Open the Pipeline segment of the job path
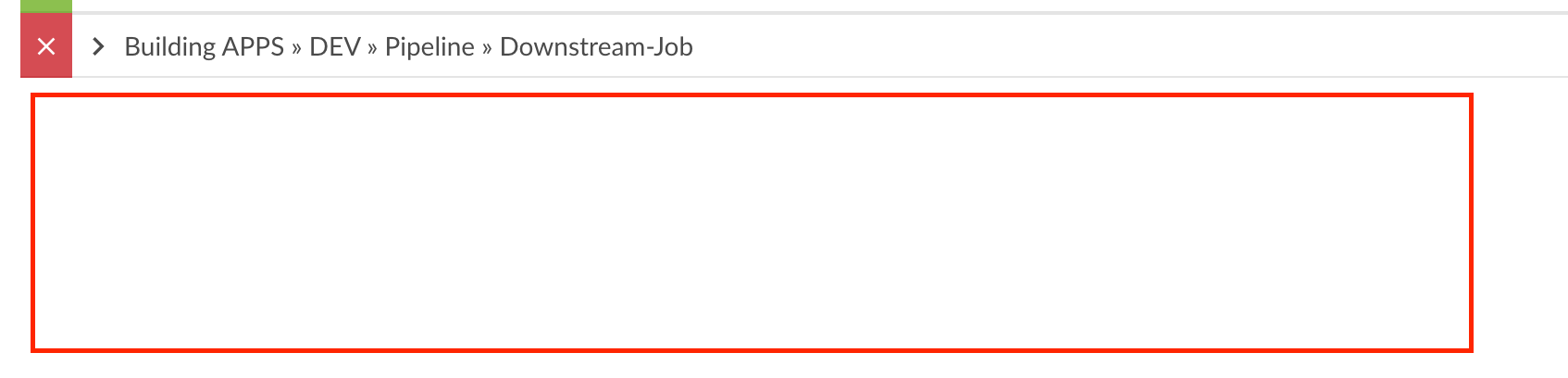 pos(429,46)
